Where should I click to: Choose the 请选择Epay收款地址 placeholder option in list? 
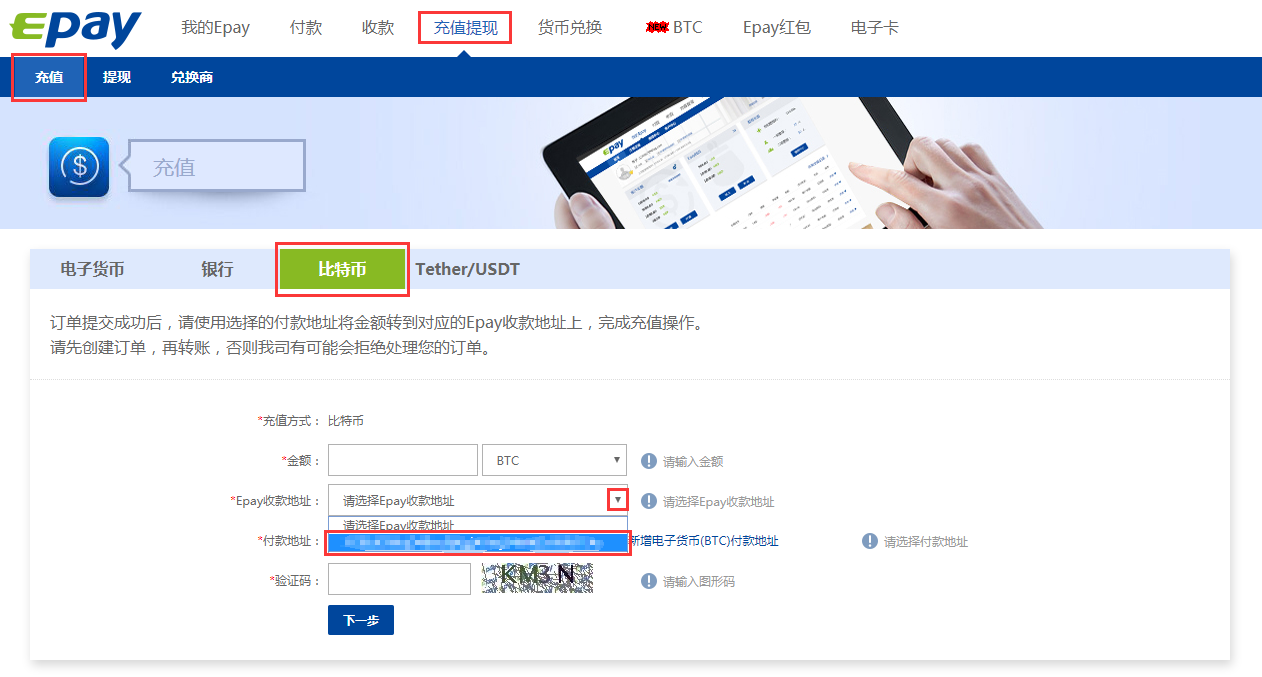click(x=477, y=523)
